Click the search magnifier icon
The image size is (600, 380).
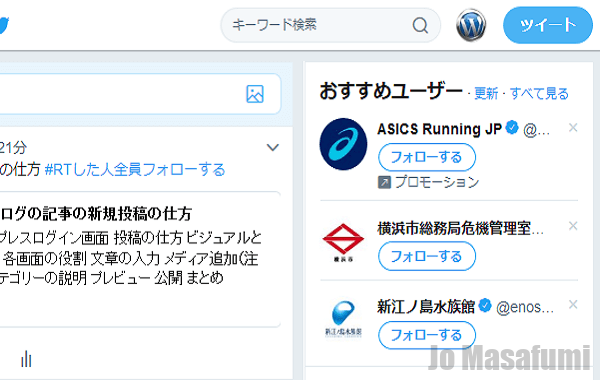tap(420, 26)
